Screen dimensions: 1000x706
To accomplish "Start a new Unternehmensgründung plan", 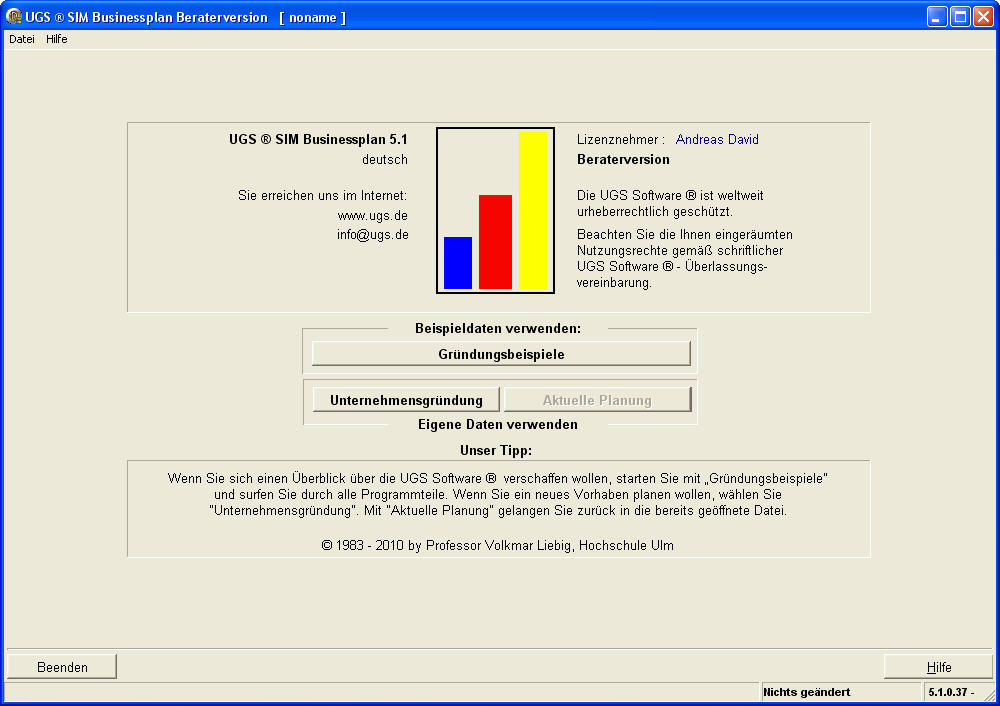I will point(406,400).
